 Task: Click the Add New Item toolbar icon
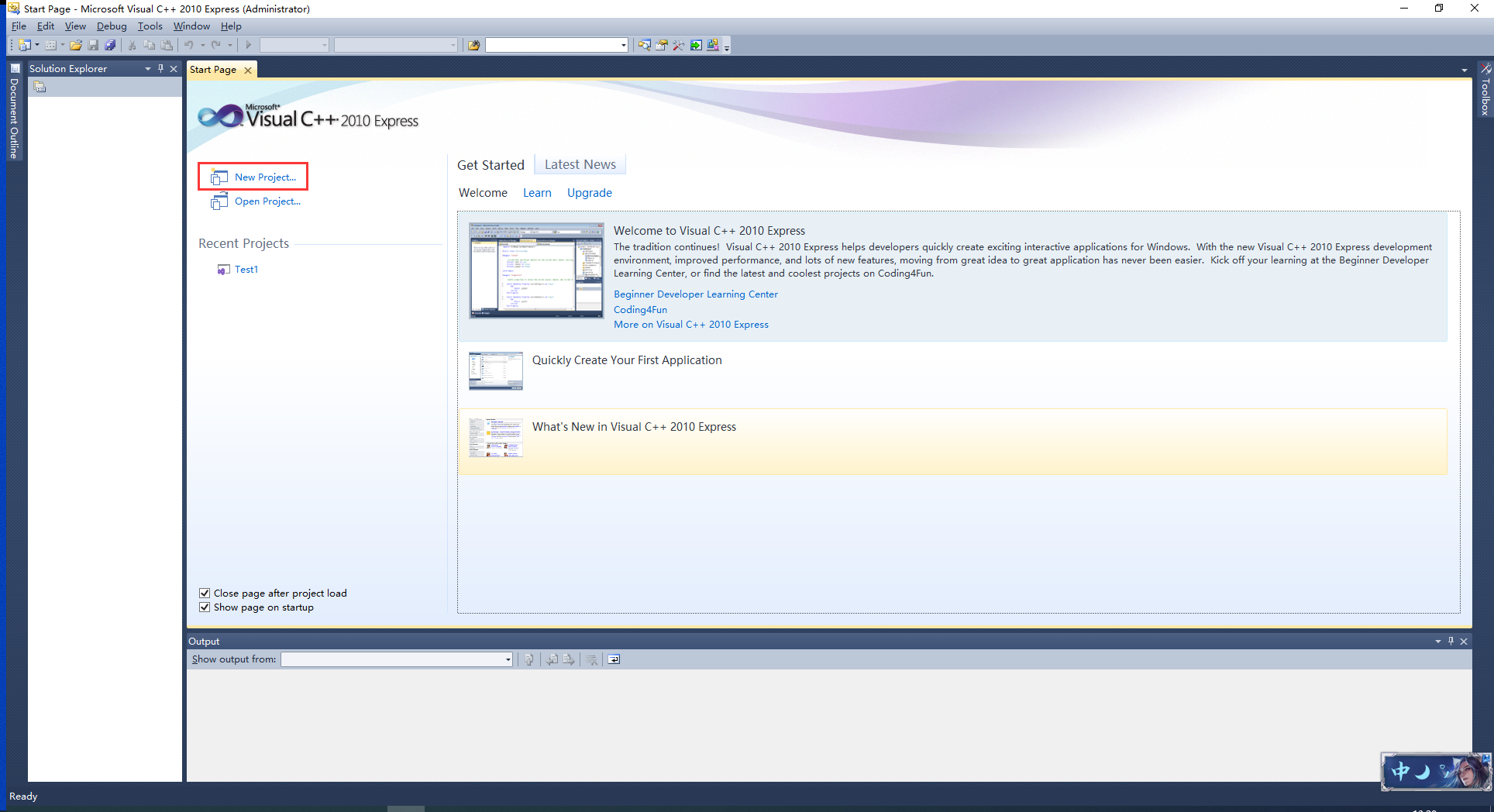[x=50, y=45]
